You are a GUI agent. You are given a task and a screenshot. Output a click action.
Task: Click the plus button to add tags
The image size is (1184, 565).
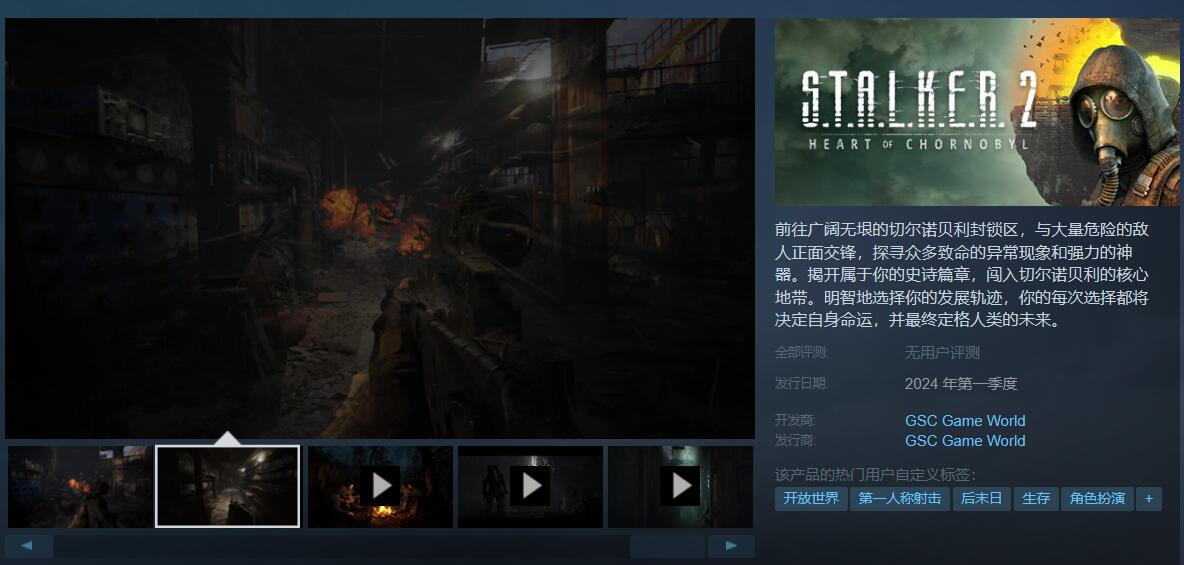tap(1149, 499)
